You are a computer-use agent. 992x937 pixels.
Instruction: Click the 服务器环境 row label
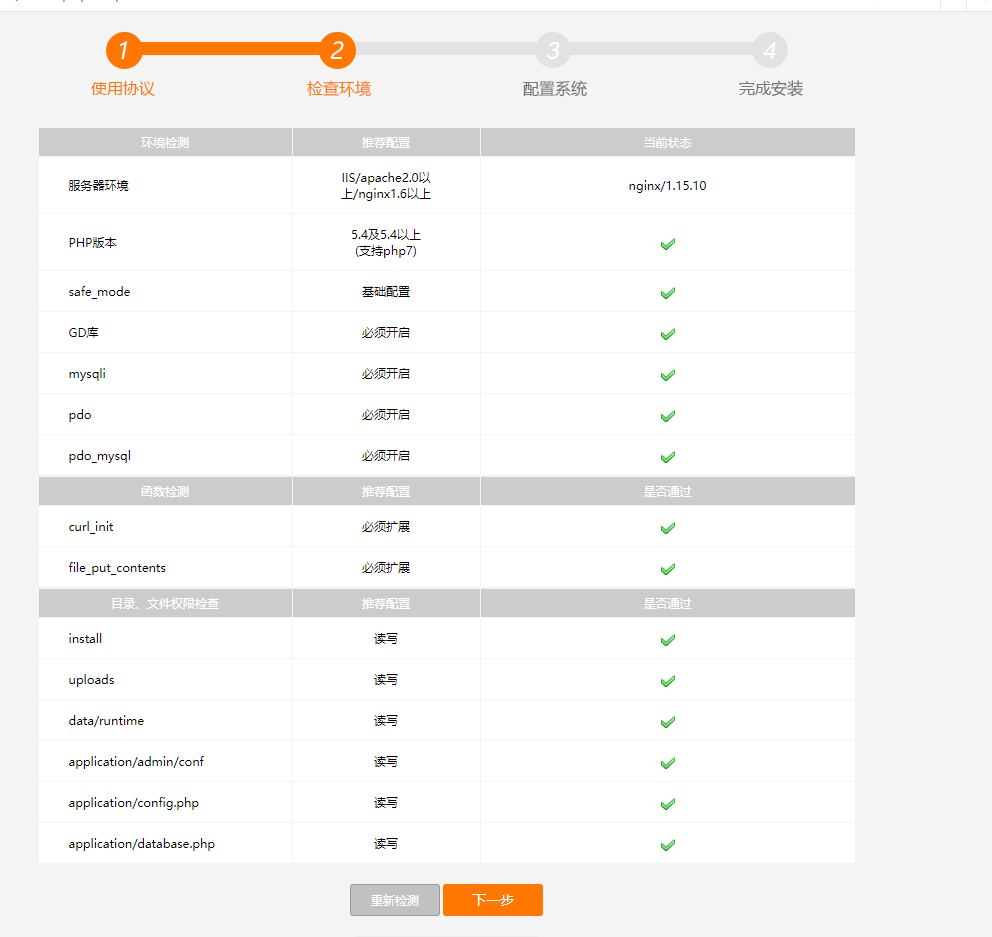coord(99,185)
